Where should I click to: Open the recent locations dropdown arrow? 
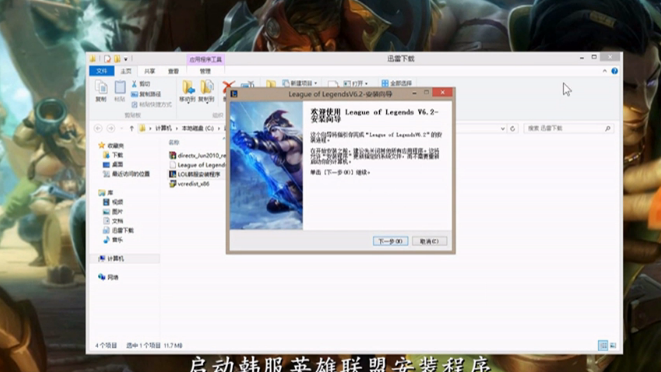121,128
